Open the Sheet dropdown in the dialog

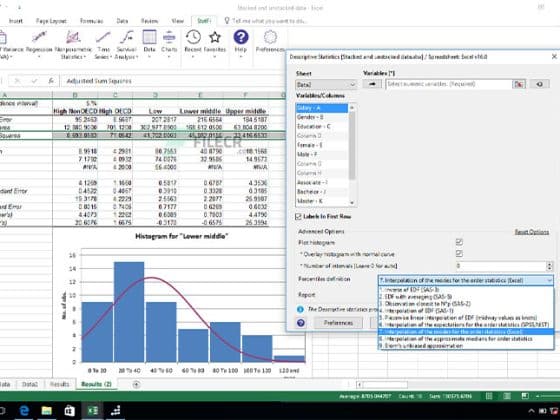(326, 85)
